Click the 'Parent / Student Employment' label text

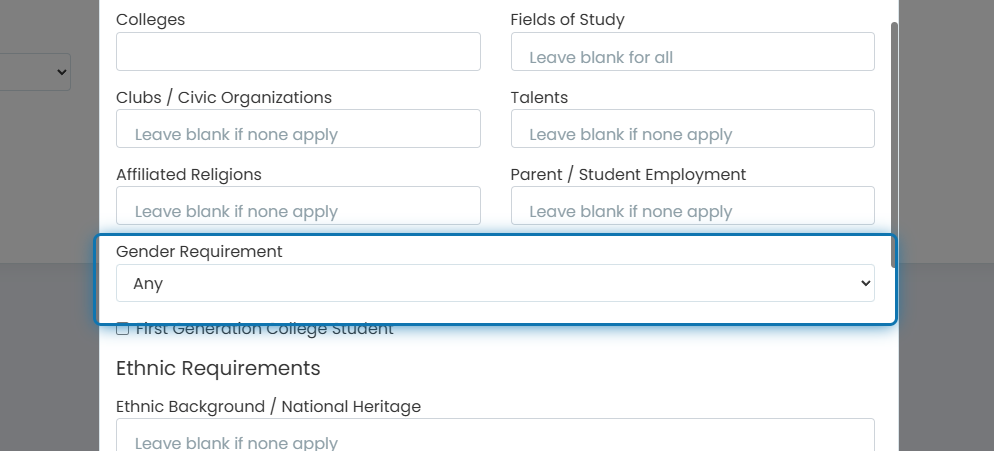[628, 174]
